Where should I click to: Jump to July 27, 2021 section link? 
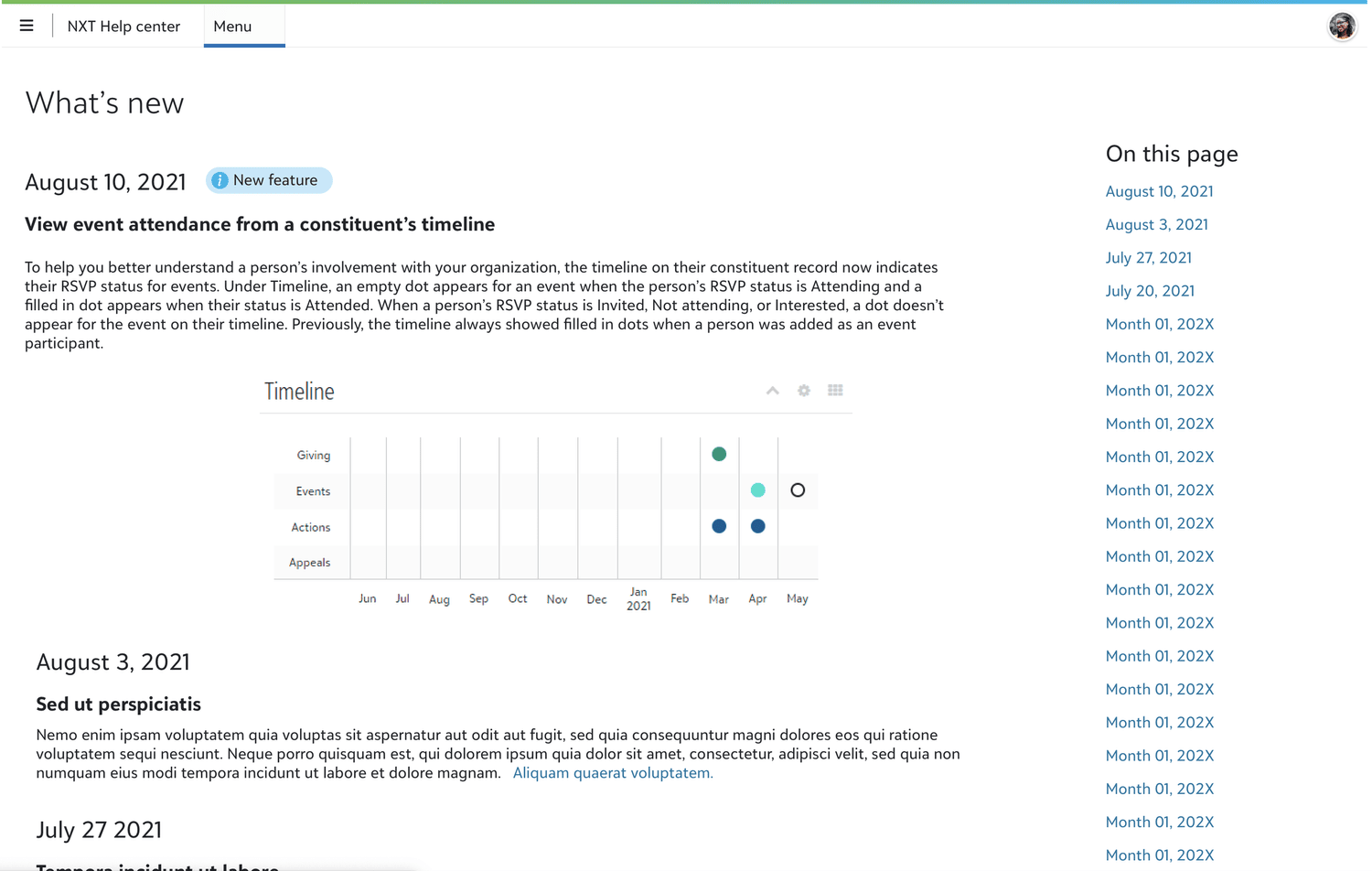1148,258
